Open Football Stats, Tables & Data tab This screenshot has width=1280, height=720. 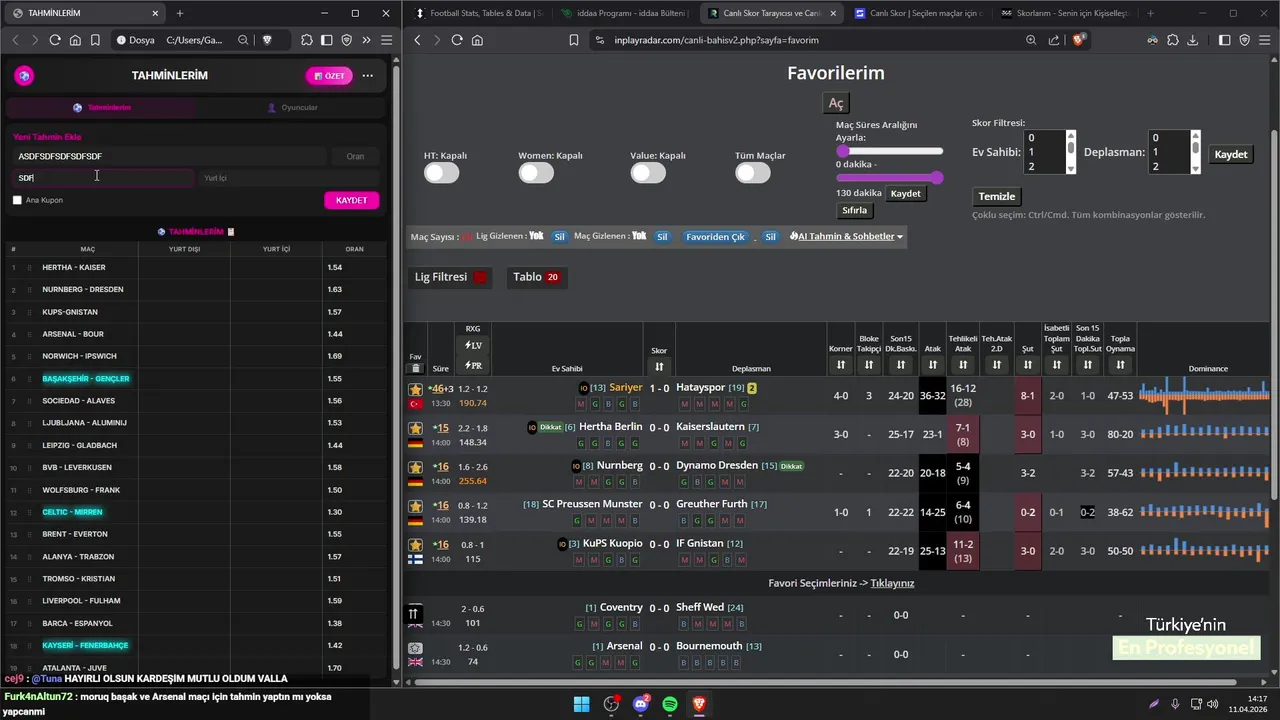coord(478,13)
